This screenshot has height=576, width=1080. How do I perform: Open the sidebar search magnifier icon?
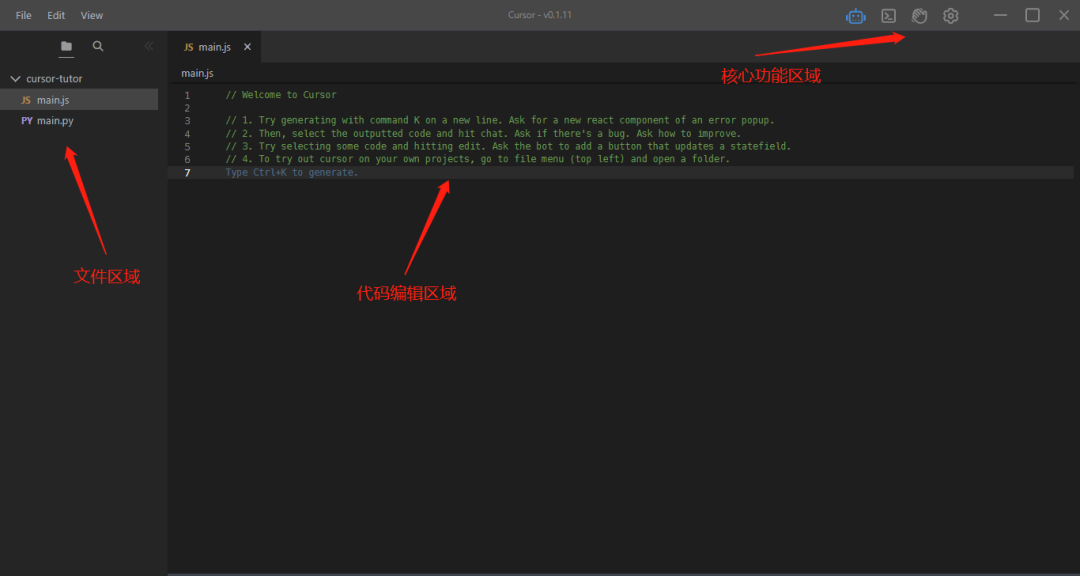[x=98, y=46]
